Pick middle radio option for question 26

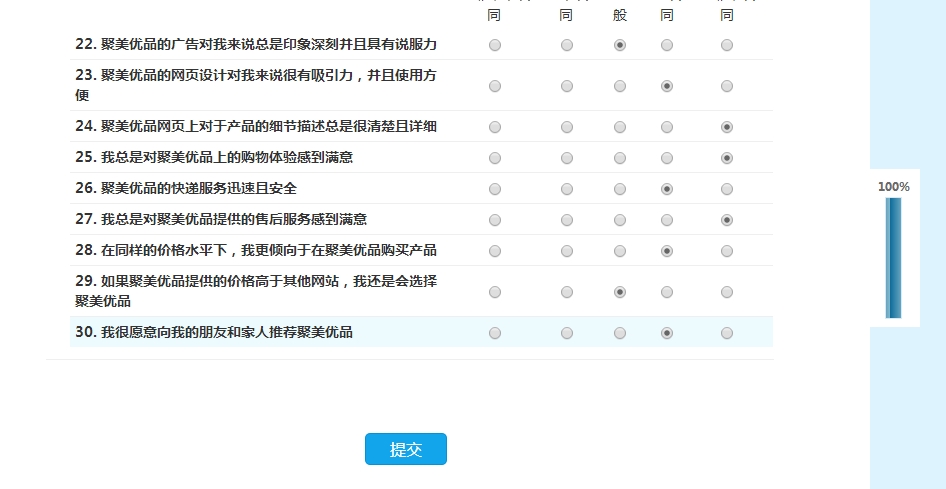pyautogui.click(x=620, y=189)
